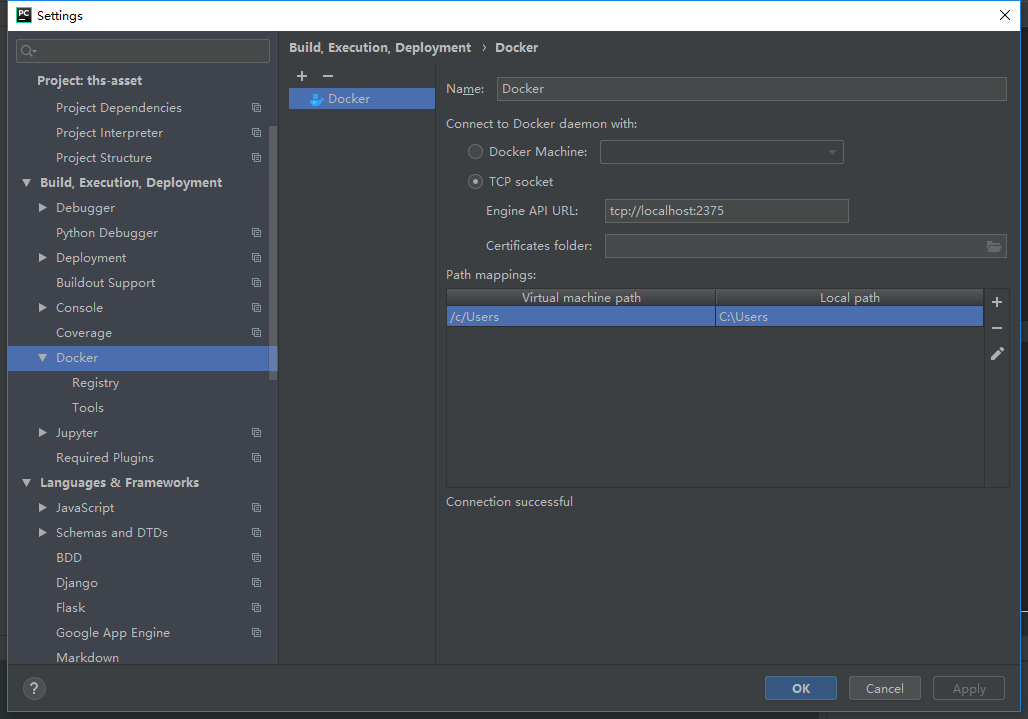
Task: Click the Apply button
Action: click(968, 688)
